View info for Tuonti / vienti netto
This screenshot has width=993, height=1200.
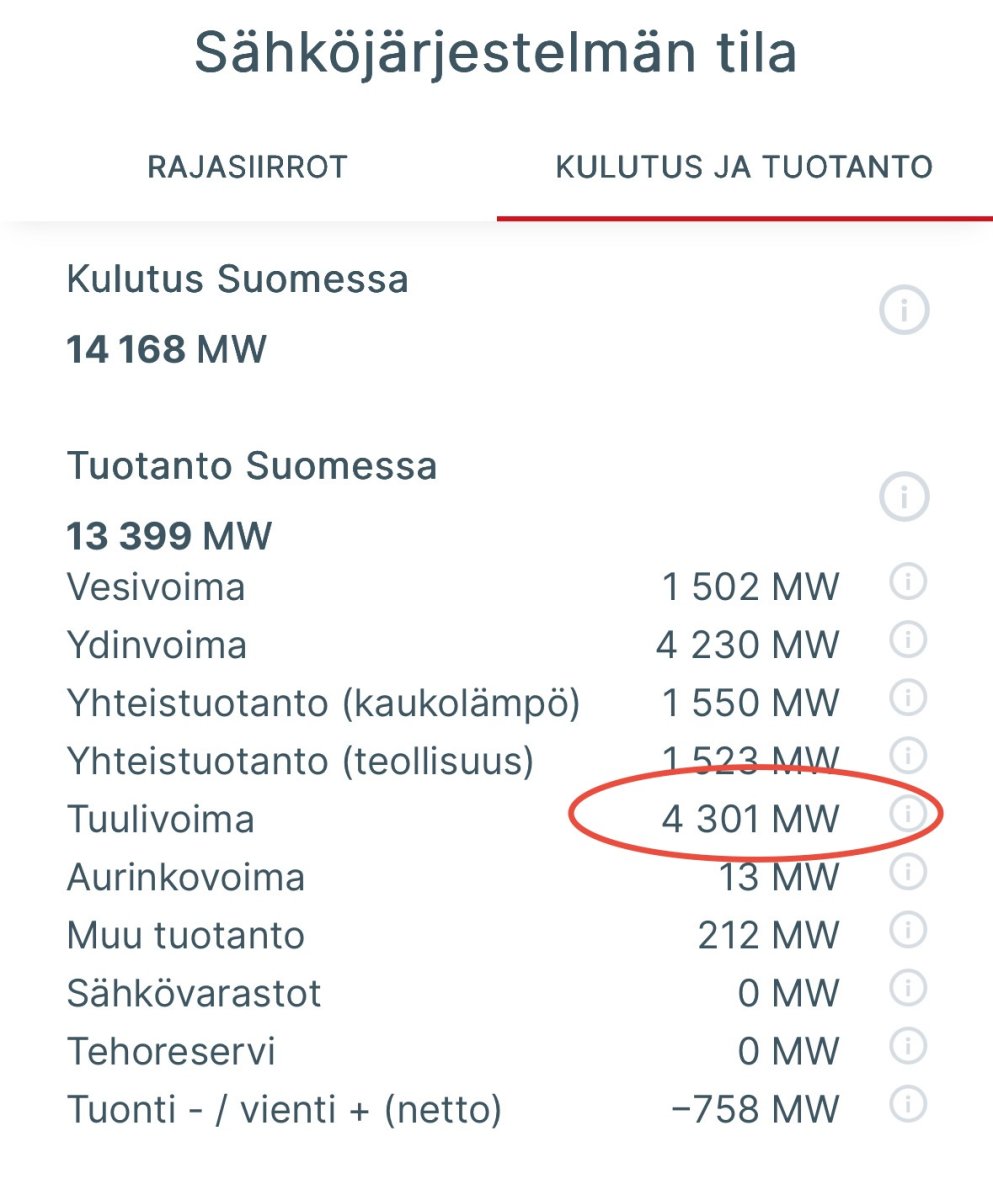[x=907, y=1105]
